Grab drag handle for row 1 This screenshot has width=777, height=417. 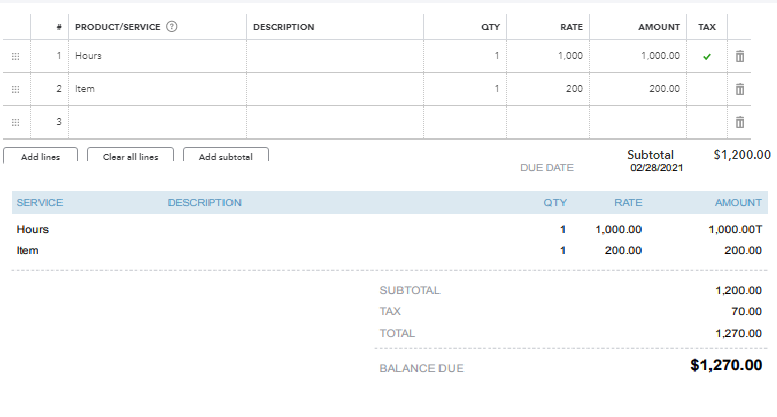pyautogui.click(x=15, y=56)
